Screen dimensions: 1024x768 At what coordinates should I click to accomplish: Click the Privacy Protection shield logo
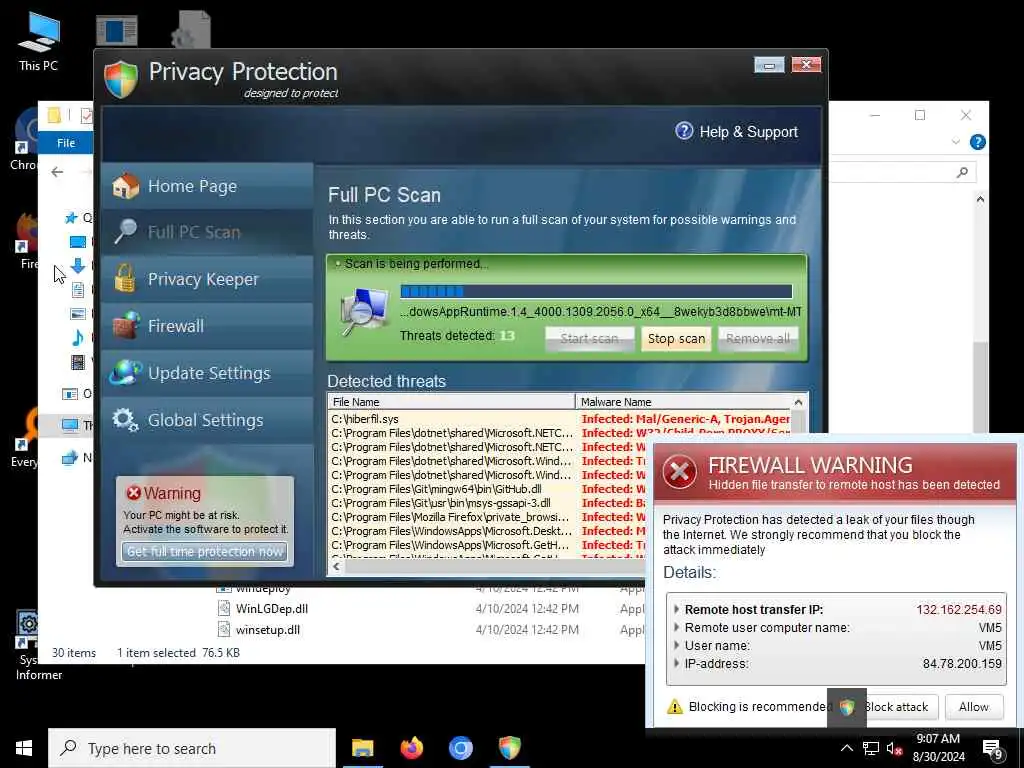click(x=121, y=78)
